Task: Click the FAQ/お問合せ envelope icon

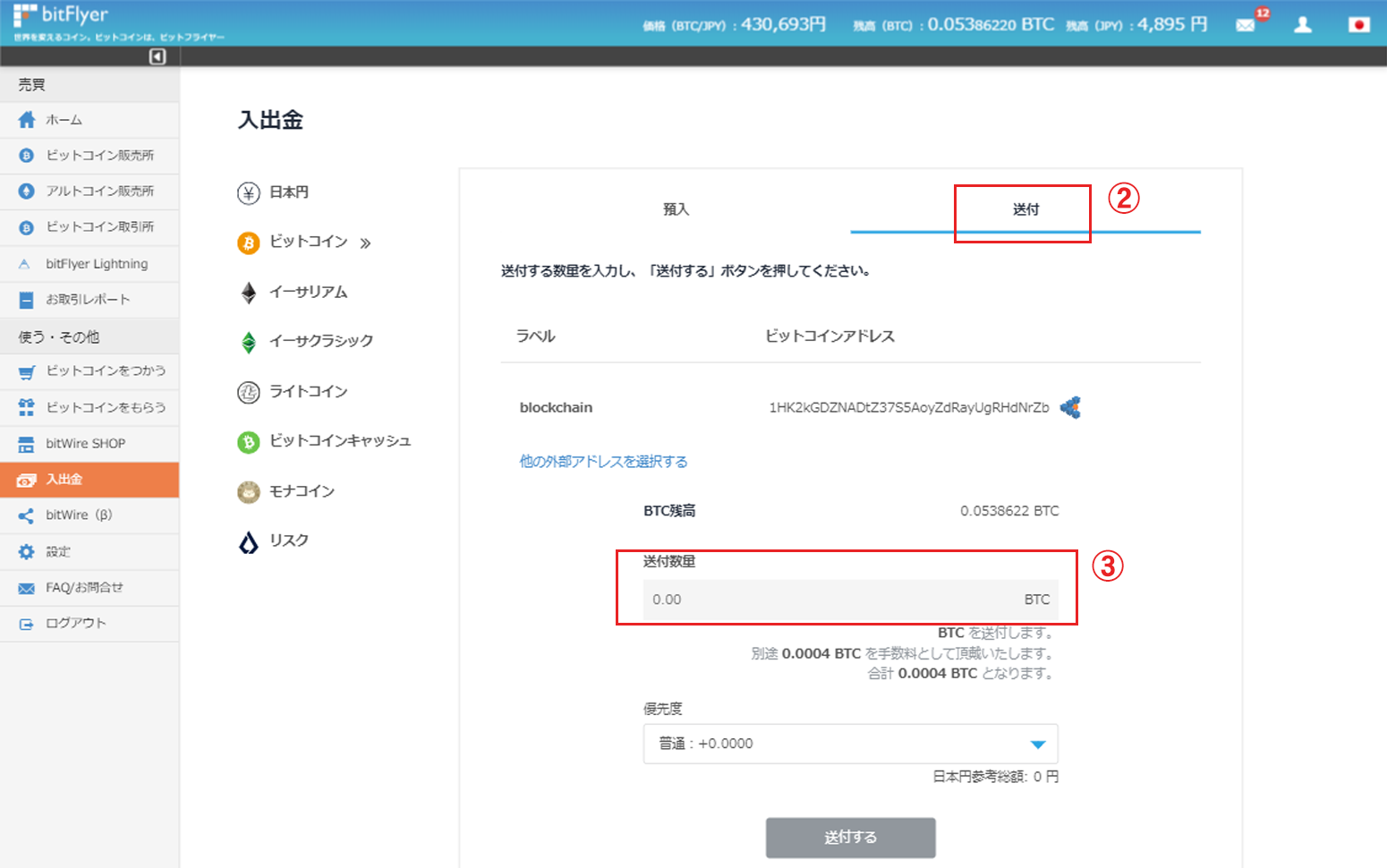Action: 27,588
